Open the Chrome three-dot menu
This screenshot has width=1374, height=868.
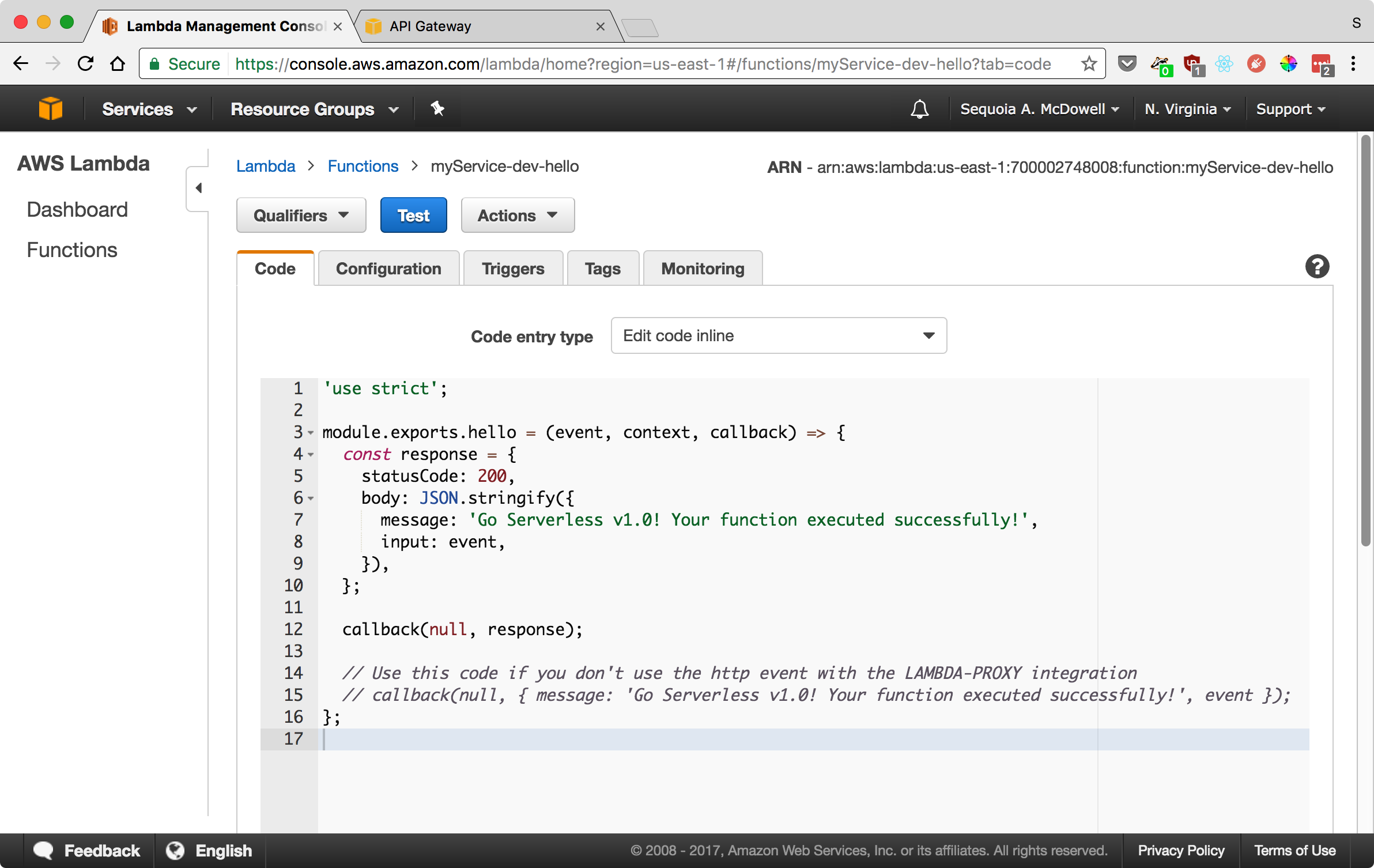click(1353, 63)
